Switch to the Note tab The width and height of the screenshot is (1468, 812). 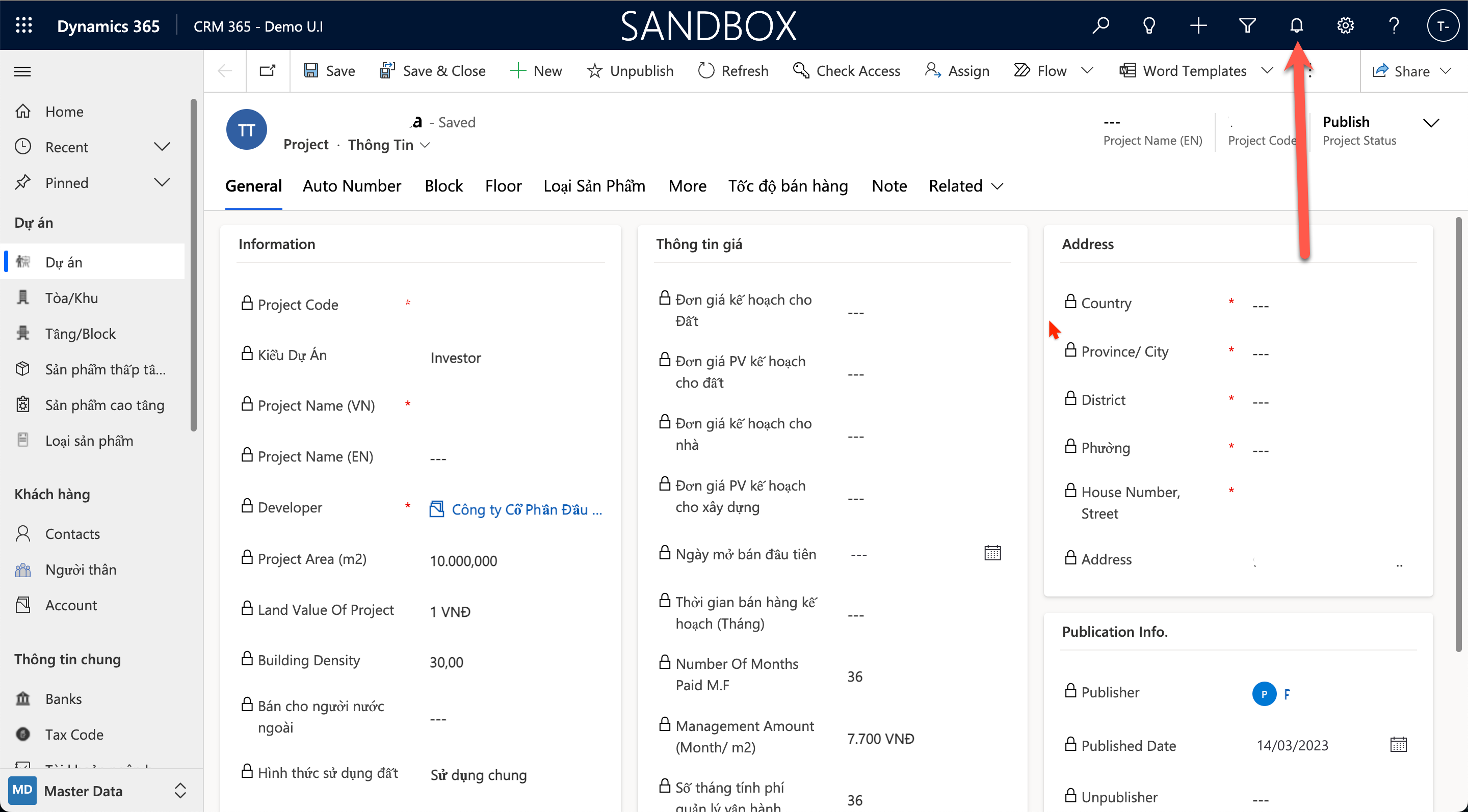coord(889,186)
